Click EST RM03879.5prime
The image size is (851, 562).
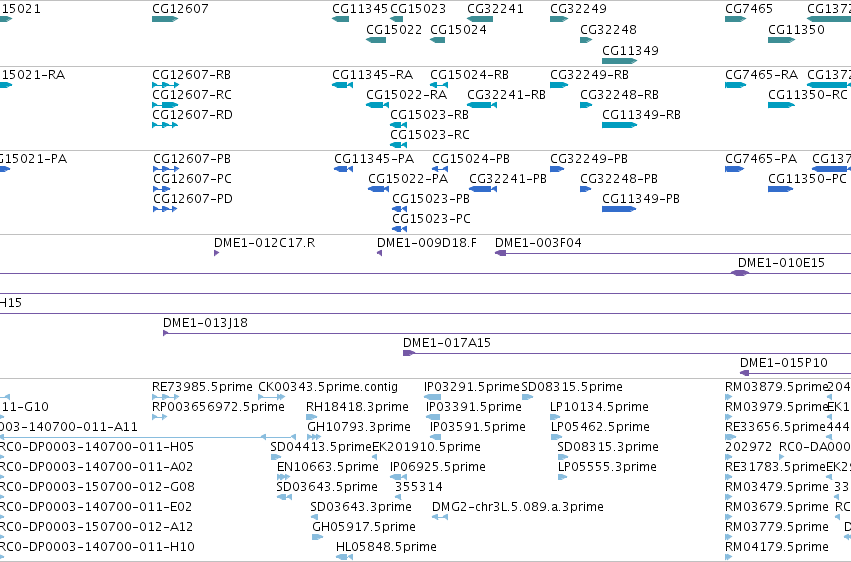click(x=777, y=387)
